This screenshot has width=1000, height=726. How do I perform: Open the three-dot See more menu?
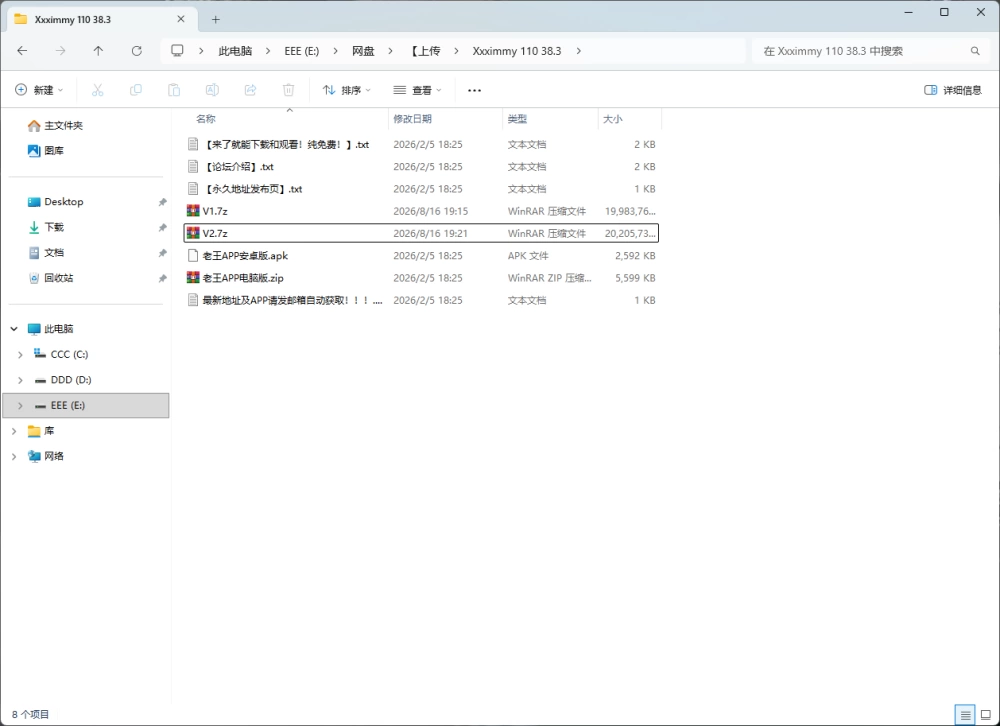pyautogui.click(x=474, y=91)
